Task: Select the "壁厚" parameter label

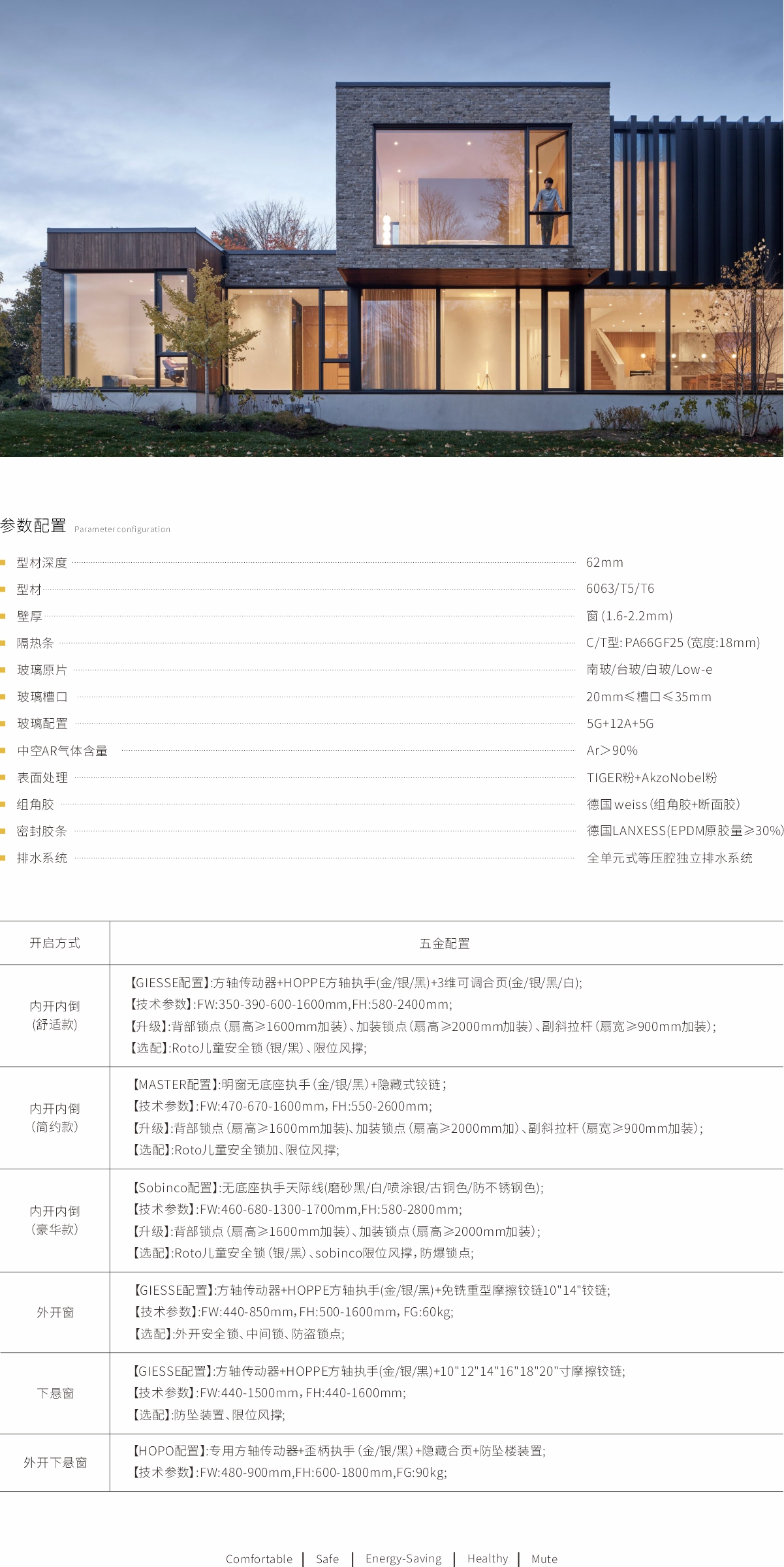Action: tap(29, 616)
